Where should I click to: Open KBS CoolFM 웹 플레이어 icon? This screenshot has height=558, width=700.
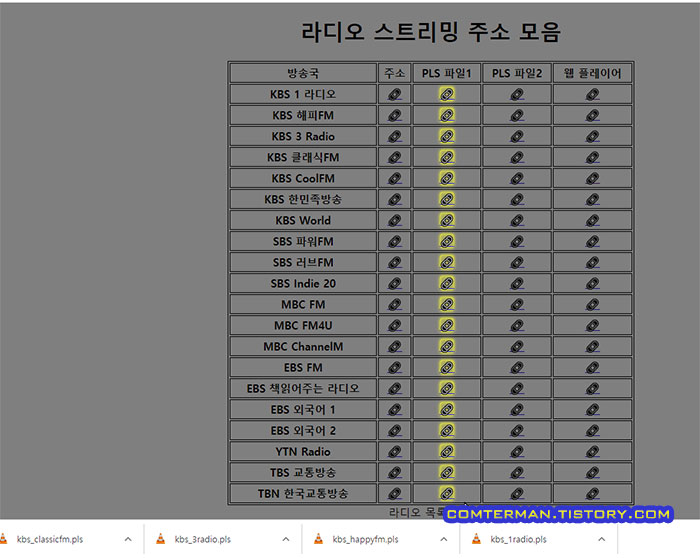click(592, 179)
